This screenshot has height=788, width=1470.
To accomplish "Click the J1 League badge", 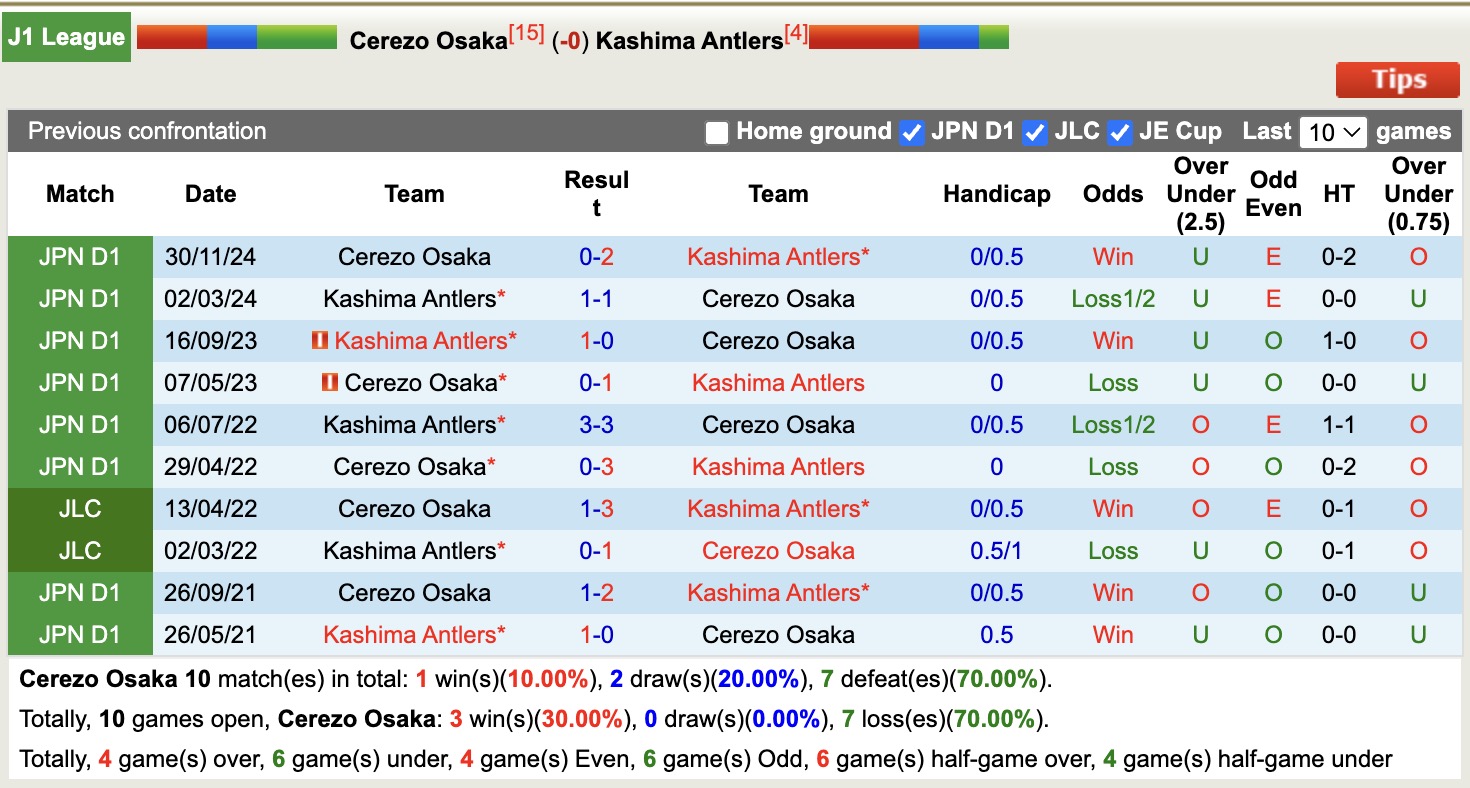I will point(66,36).
